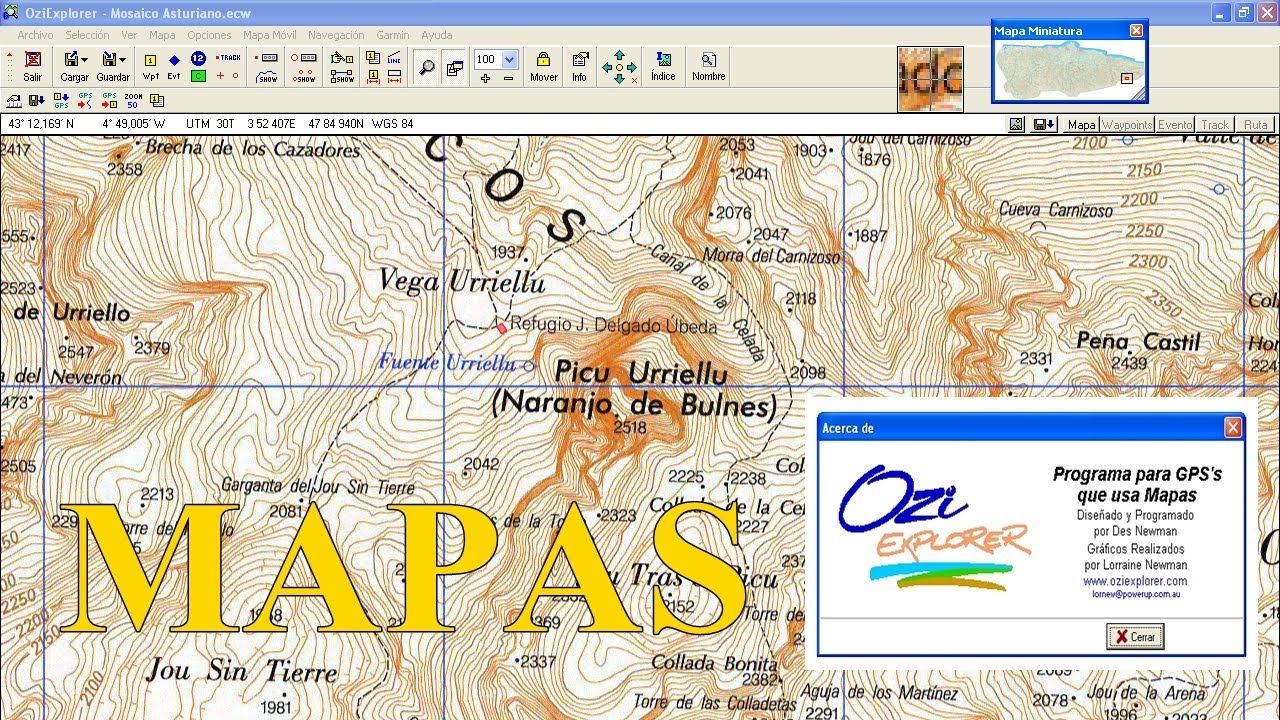Click the blue circle 12 icon
This screenshot has width=1280, height=720.
(198, 58)
